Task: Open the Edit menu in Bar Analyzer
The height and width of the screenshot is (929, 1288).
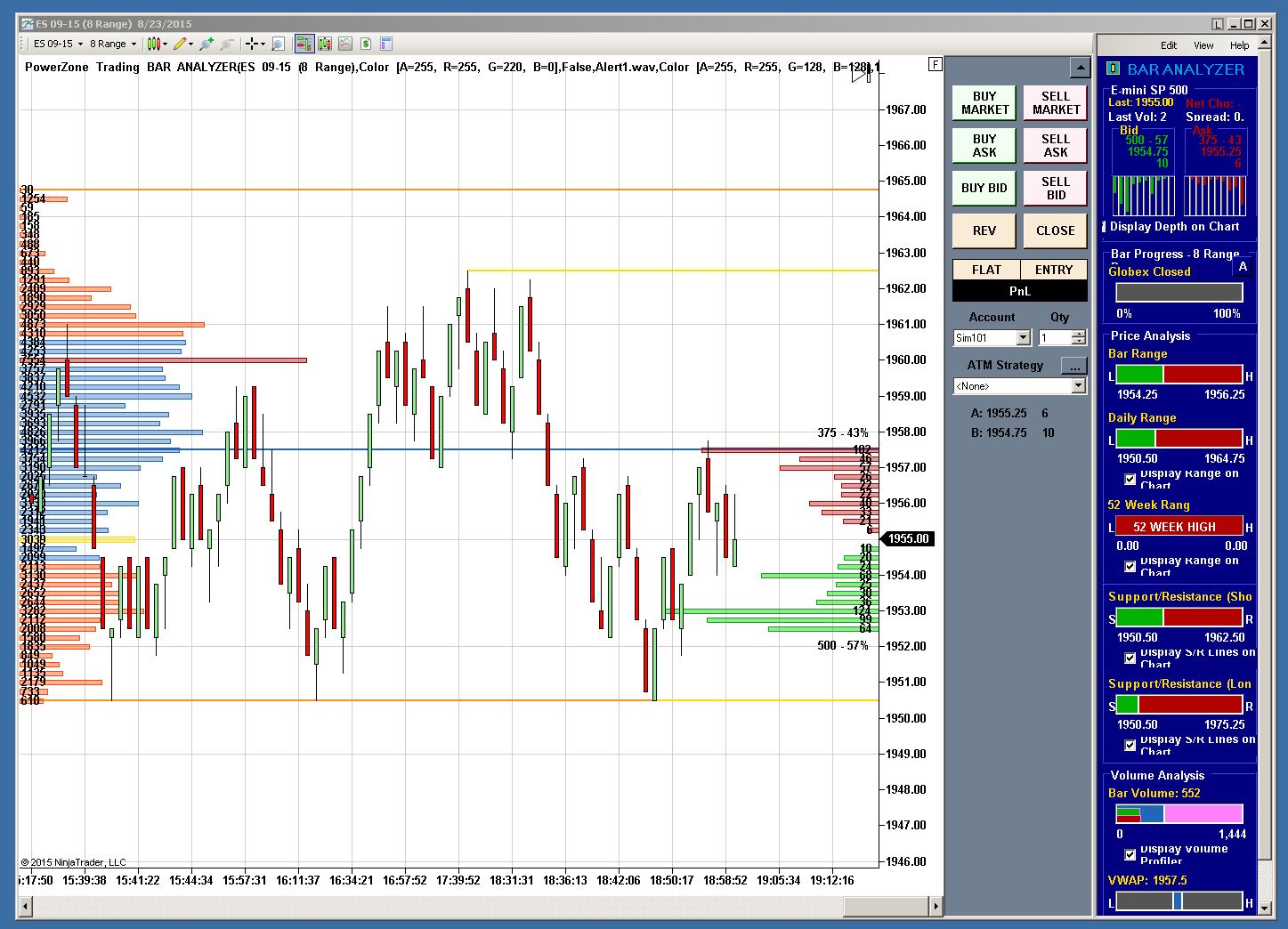Action: coord(1169,45)
